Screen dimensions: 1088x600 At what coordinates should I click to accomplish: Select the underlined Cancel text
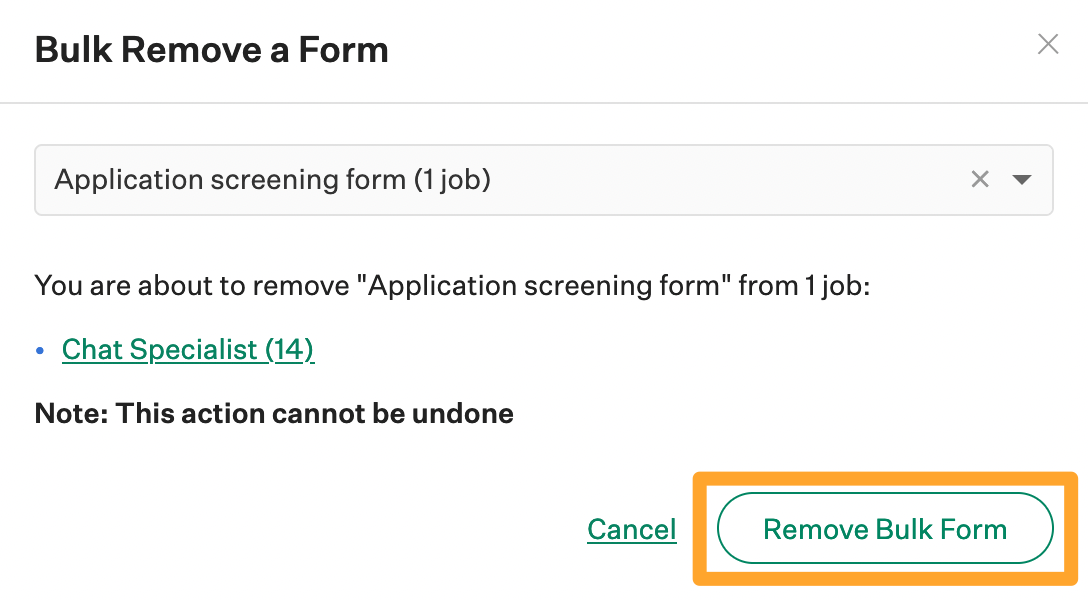pyautogui.click(x=632, y=529)
